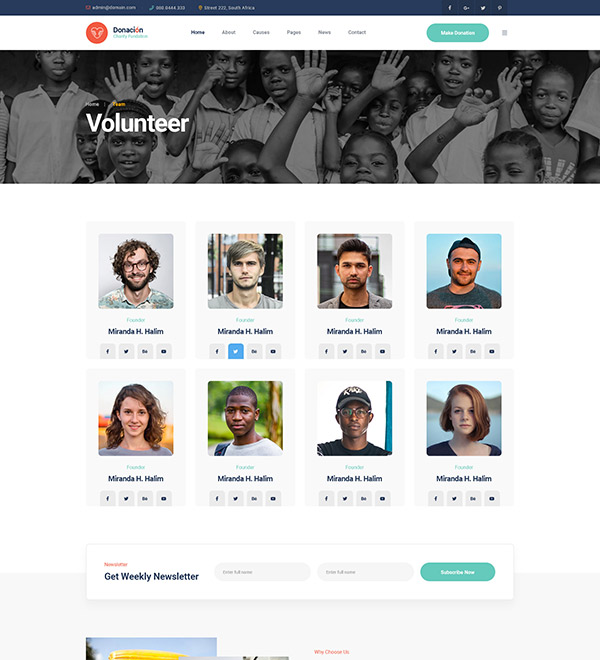Focus the first newsletter name field
600x660 pixels.
262,572
